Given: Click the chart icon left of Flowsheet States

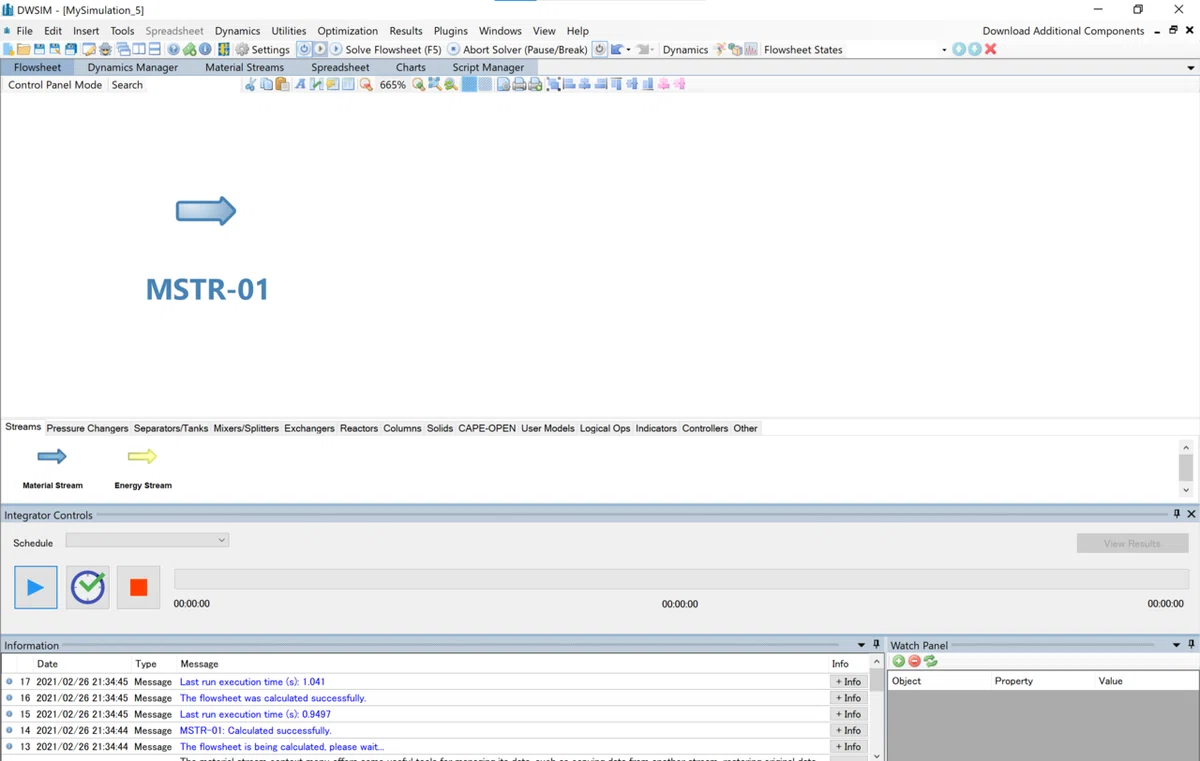Looking at the screenshot, I should 751,49.
